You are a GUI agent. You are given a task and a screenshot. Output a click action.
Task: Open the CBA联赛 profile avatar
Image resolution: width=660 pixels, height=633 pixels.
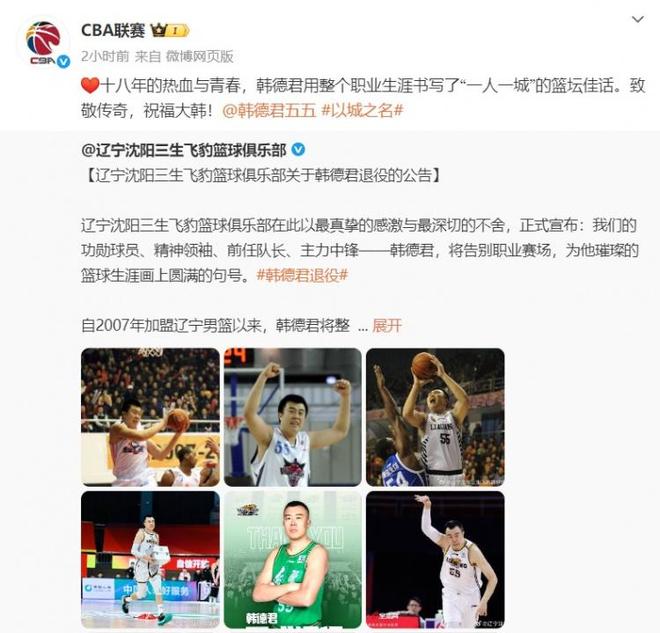(x=43, y=44)
